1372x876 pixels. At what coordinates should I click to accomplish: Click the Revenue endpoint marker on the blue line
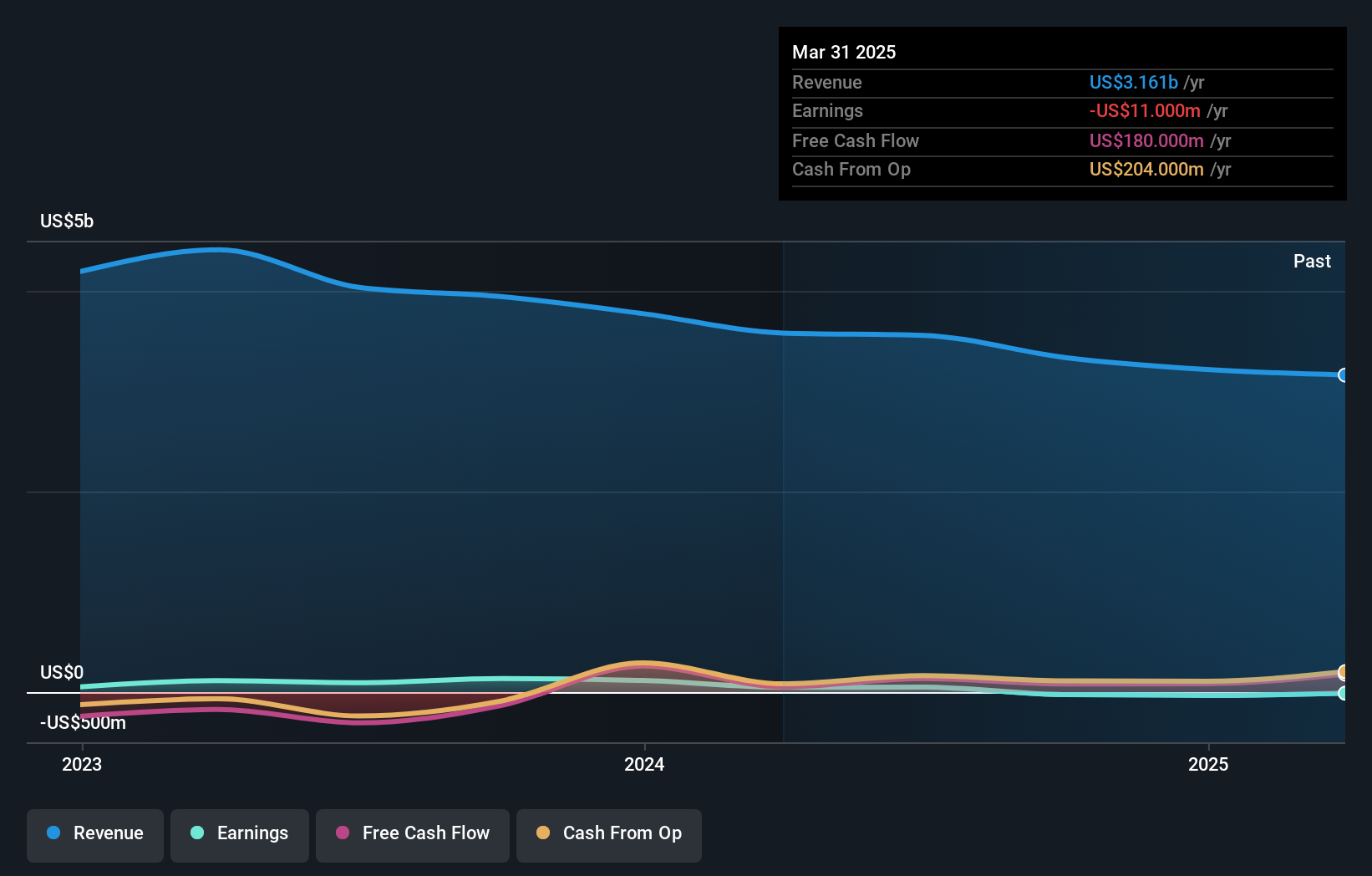point(1344,375)
